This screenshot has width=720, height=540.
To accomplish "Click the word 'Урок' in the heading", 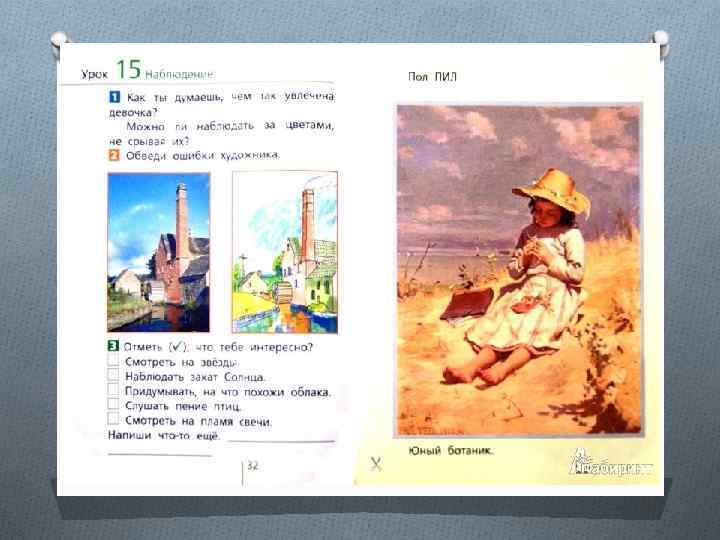I will pos(95,74).
